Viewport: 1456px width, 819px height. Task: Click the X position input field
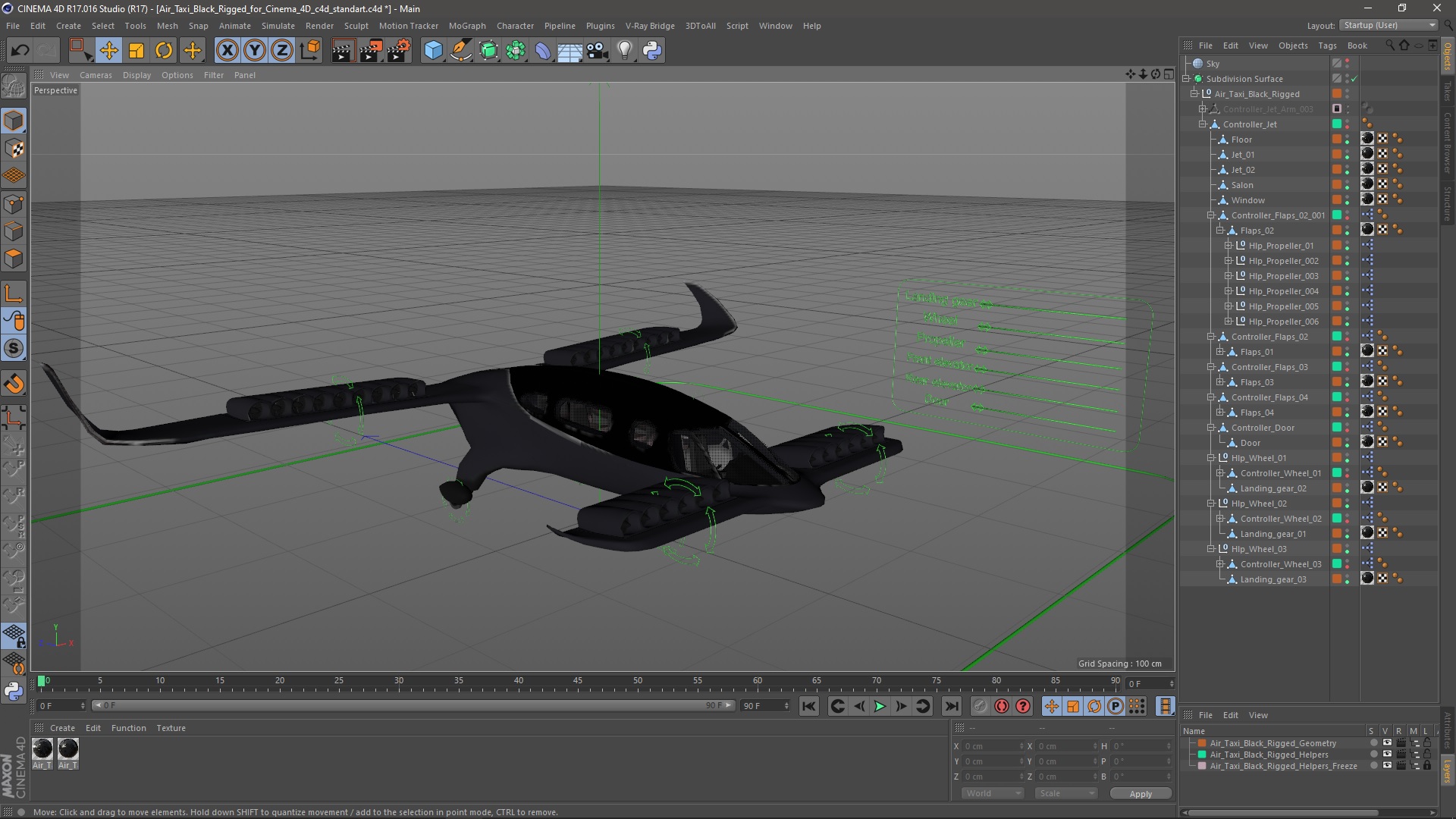[993, 746]
